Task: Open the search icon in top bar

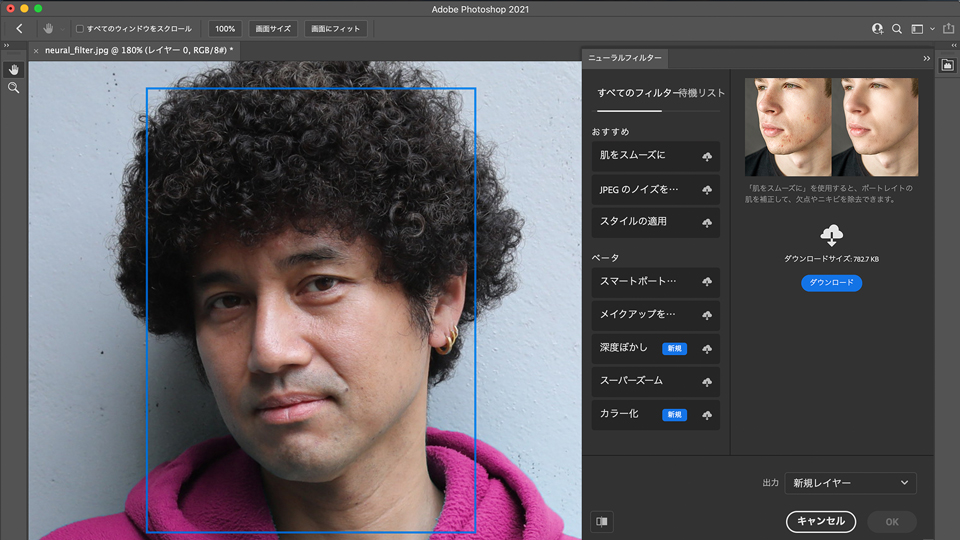Action: [x=897, y=29]
